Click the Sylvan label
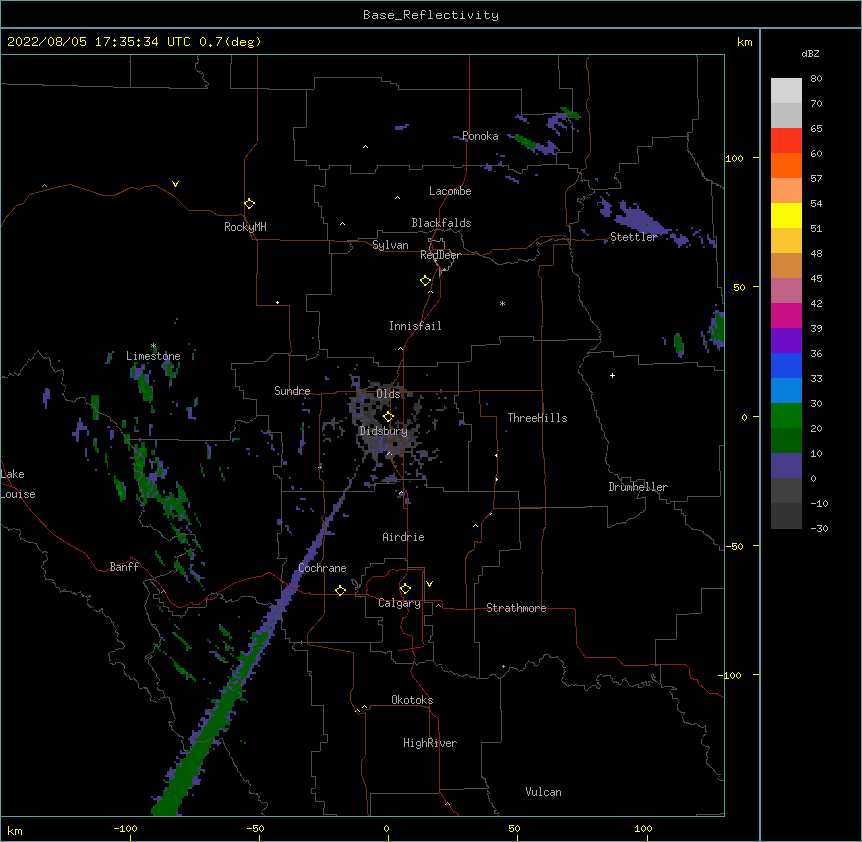Image resolution: width=862 pixels, height=842 pixels. point(390,245)
